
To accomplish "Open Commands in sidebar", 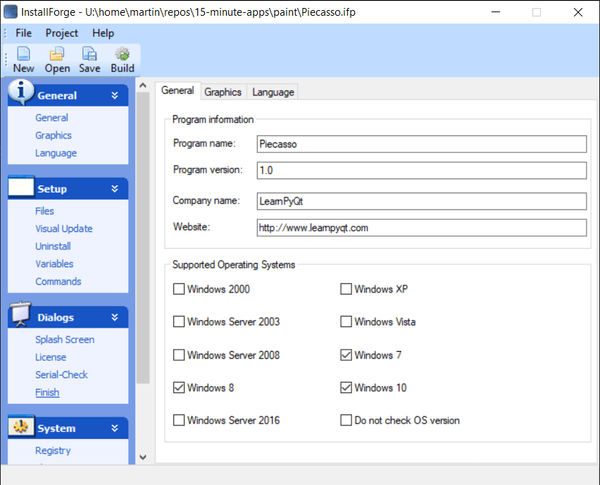I will tap(58, 281).
